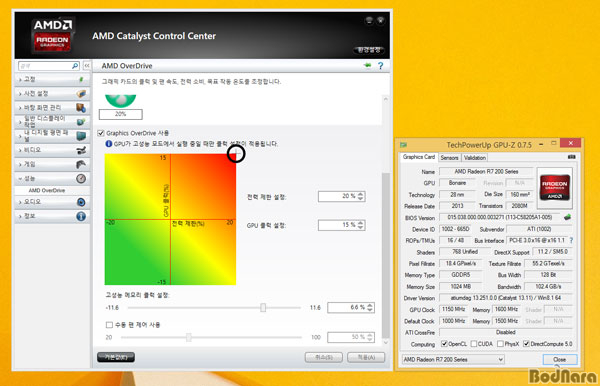Open the AMD Radeon R7 200 Series dropdown
600x386 pixels.
pos(453,360)
